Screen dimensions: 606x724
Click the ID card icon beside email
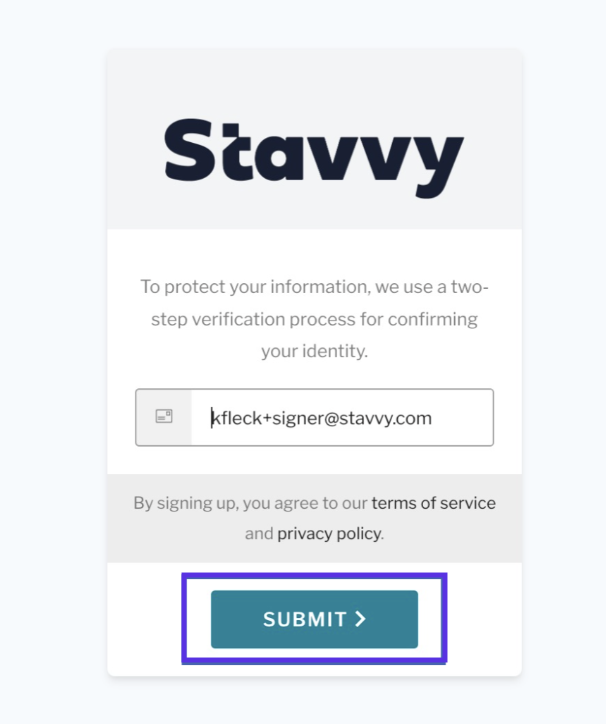(x=164, y=417)
